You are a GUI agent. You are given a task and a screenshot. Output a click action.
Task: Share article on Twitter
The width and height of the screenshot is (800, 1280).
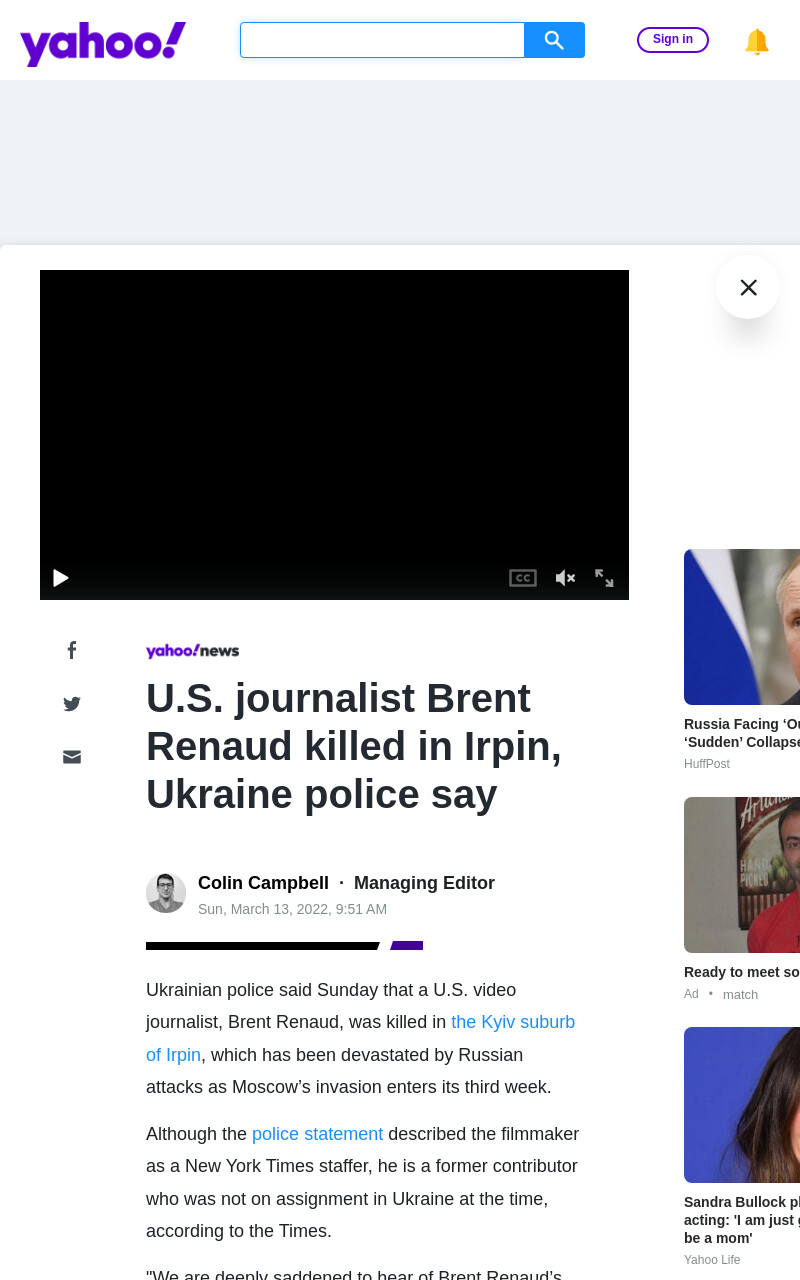pos(72,704)
